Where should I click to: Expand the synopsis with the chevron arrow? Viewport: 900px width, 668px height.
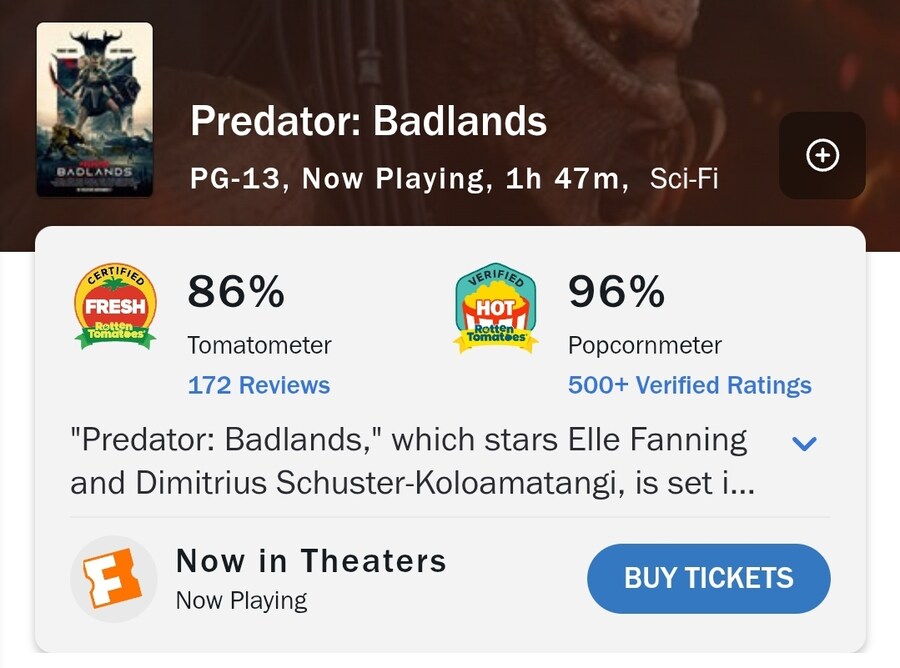[804, 443]
